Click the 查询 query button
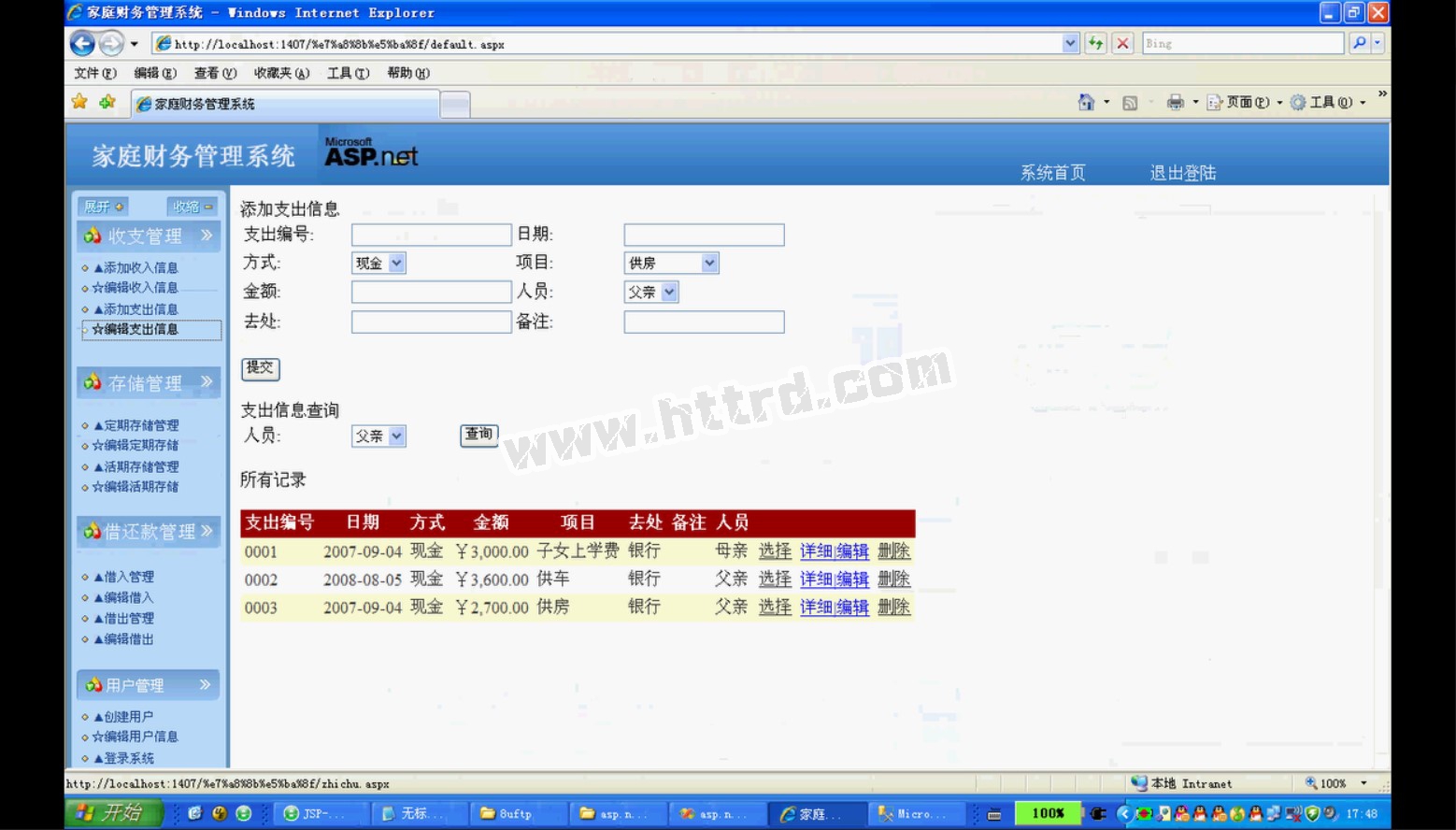Viewport: 1456px width, 830px height. pyautogui.click(x=478, y=435)
